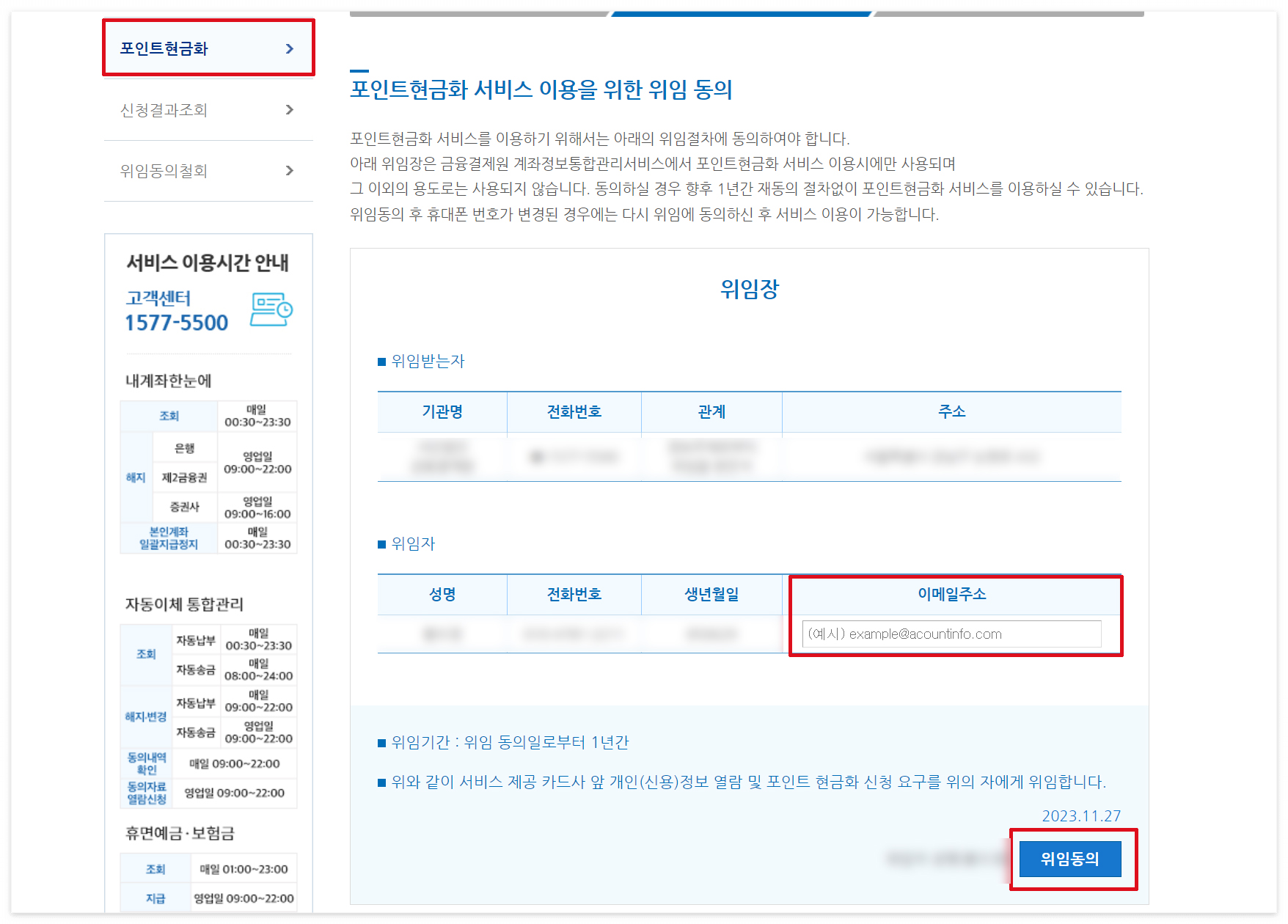The width and height of the screenshot is (1288, 924).
Task: Click the 위임장 document title
Action: click(749, 289)
